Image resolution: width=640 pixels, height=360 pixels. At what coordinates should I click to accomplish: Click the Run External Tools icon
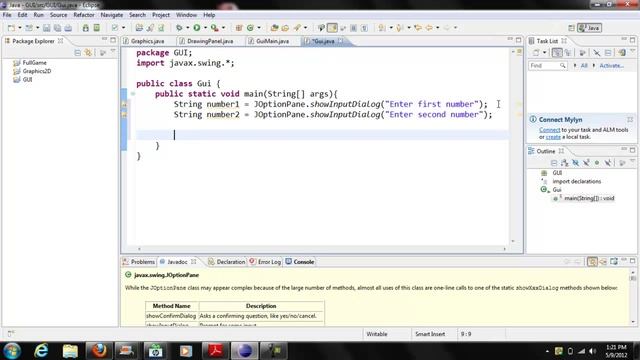(214, 28)
